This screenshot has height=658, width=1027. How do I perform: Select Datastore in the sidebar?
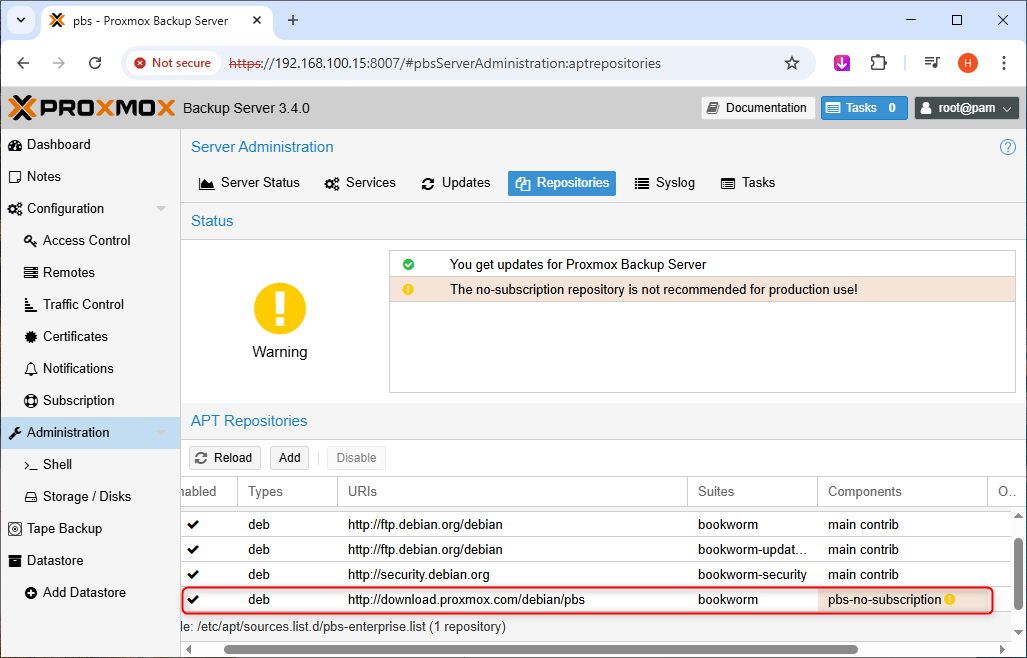(x=55, y=561)
